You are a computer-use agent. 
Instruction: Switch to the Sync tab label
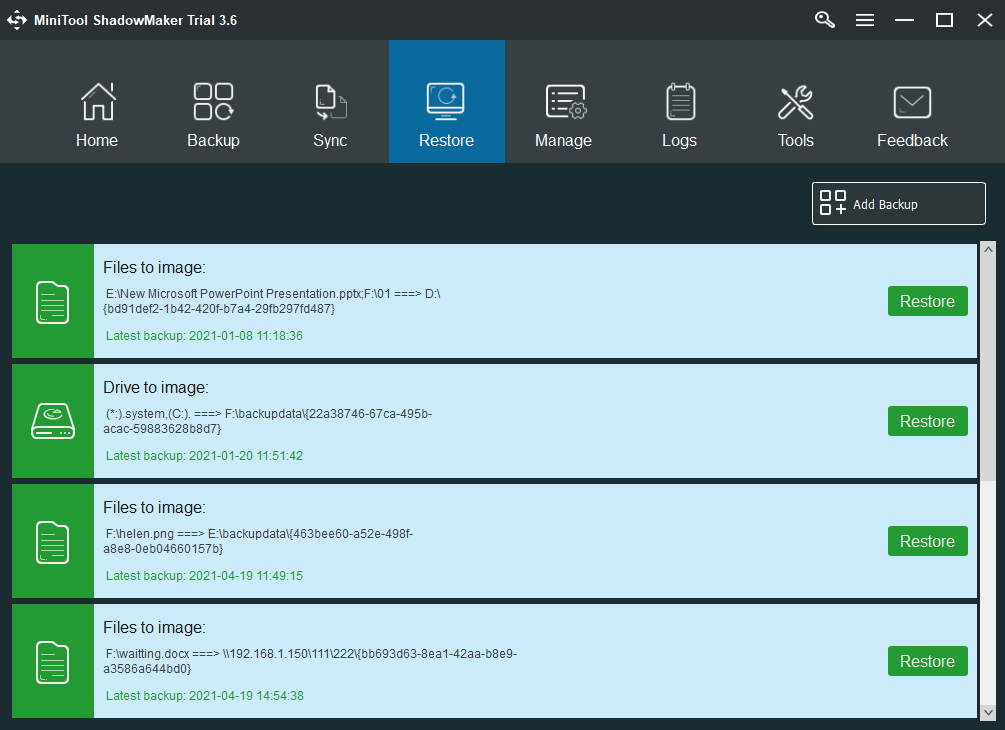tap(330, 141)
